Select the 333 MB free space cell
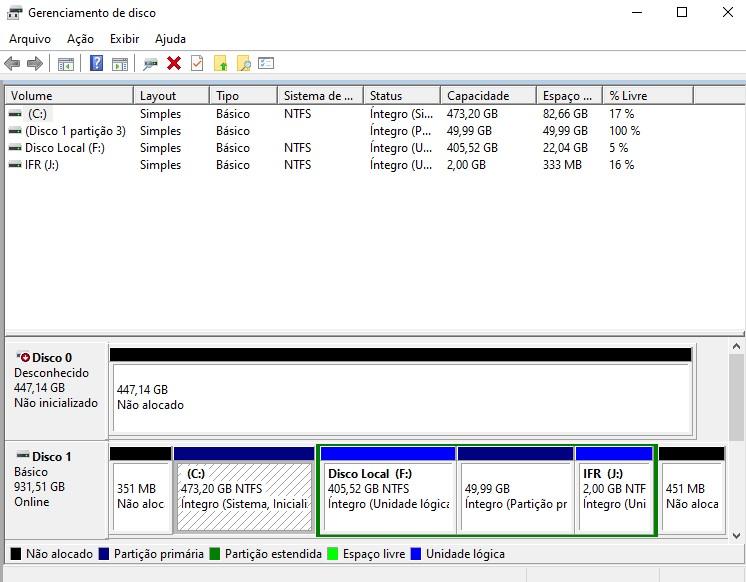This screenshot has width=746, height=582. [x=562, y=165]
